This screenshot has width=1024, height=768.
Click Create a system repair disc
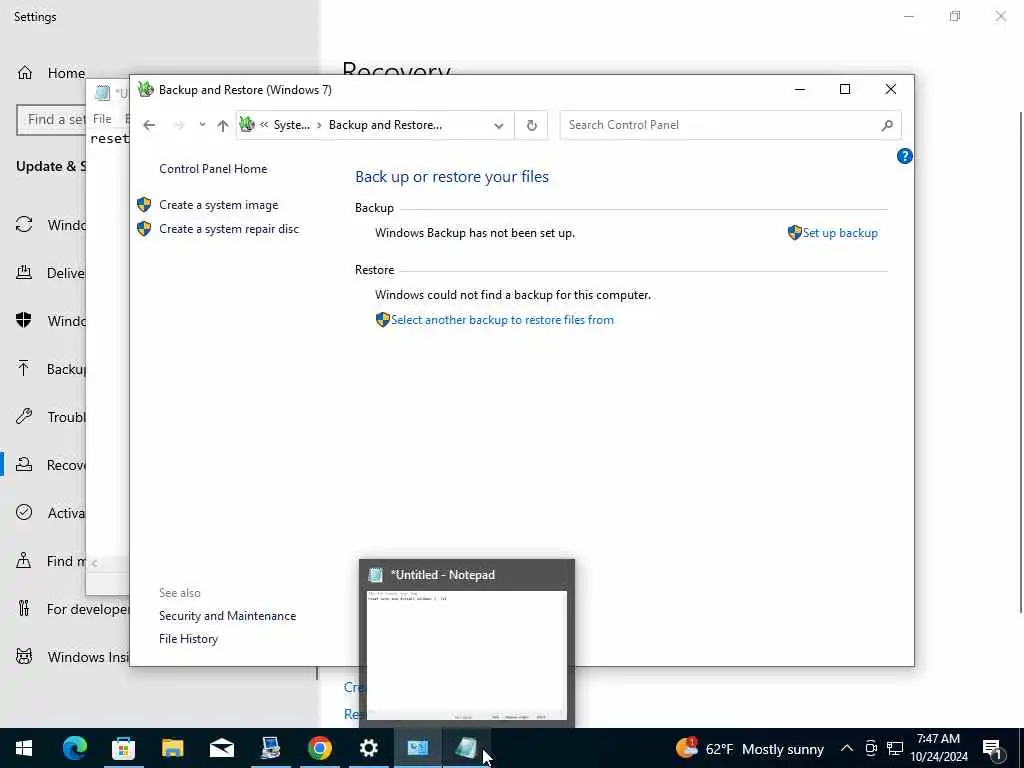[229, 229]
